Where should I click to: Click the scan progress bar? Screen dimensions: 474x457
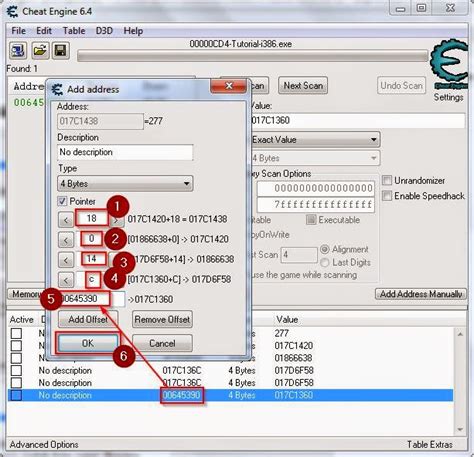(x=252, y=56)
